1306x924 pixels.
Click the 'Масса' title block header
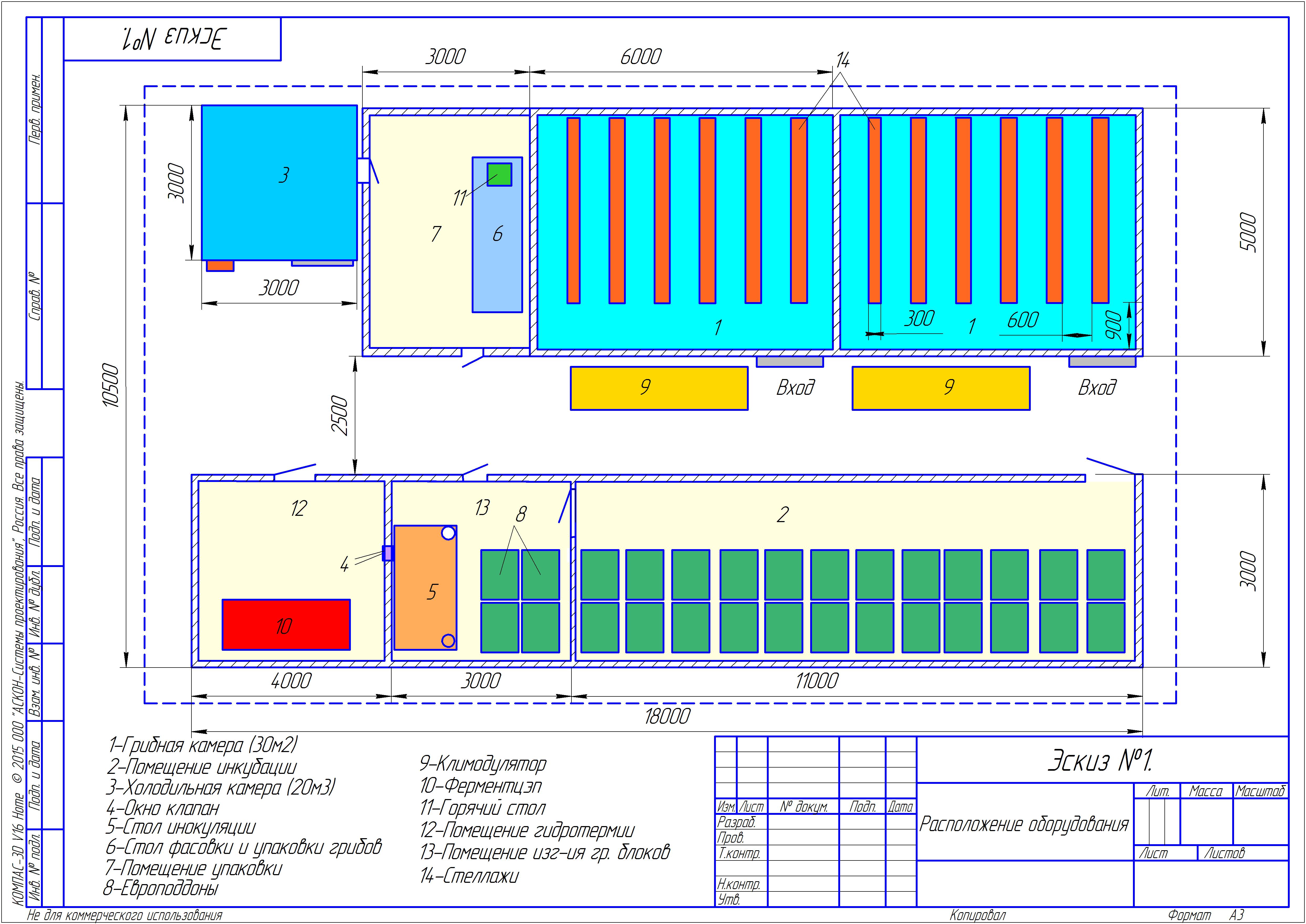click(x=1206, y=791)
